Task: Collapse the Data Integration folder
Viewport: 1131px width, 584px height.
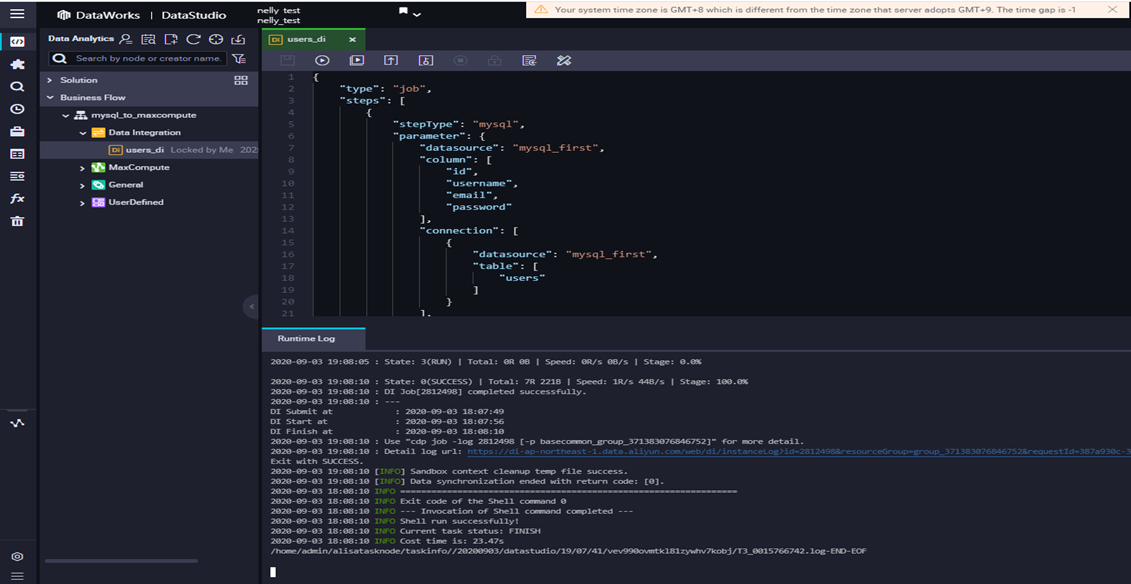Action: [x=83, y=133]
